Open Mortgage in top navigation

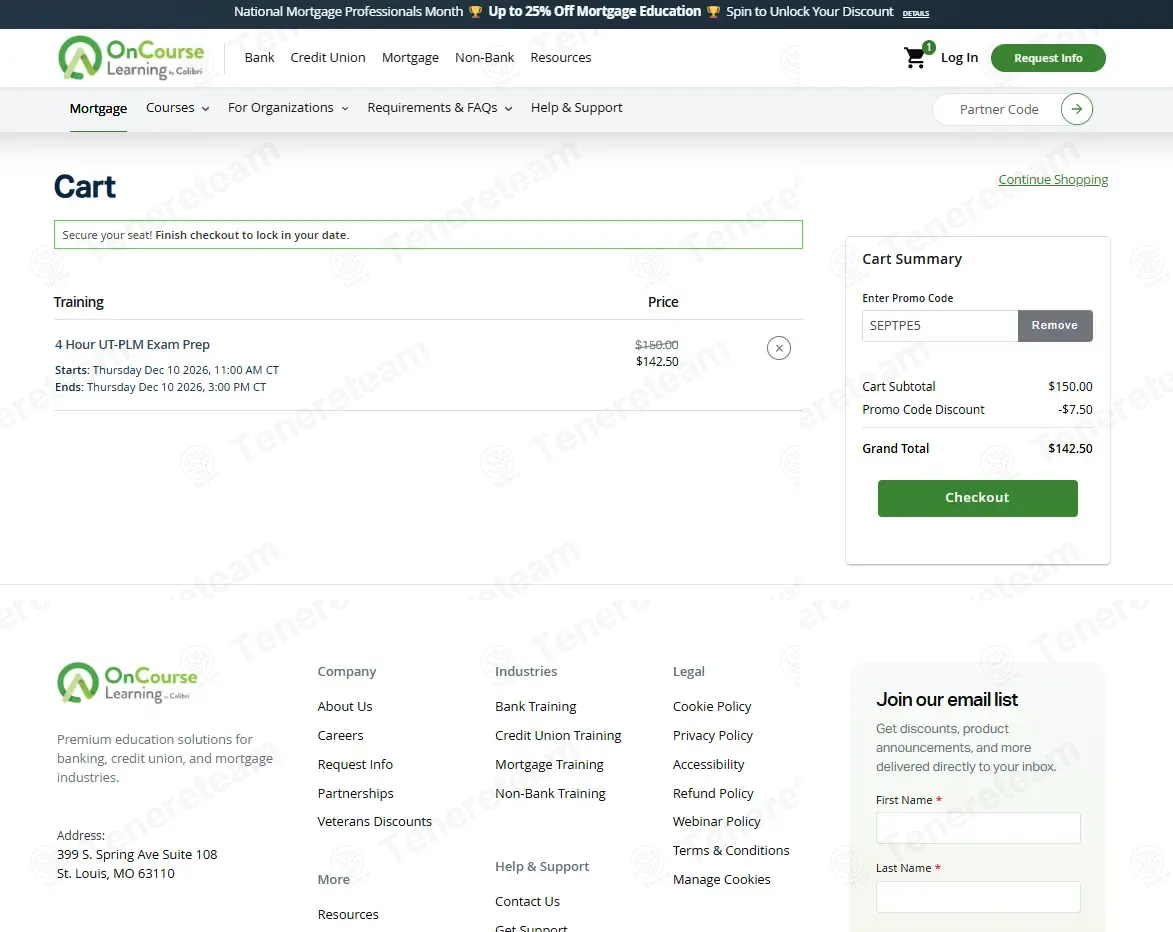click(x=410, y=58)
